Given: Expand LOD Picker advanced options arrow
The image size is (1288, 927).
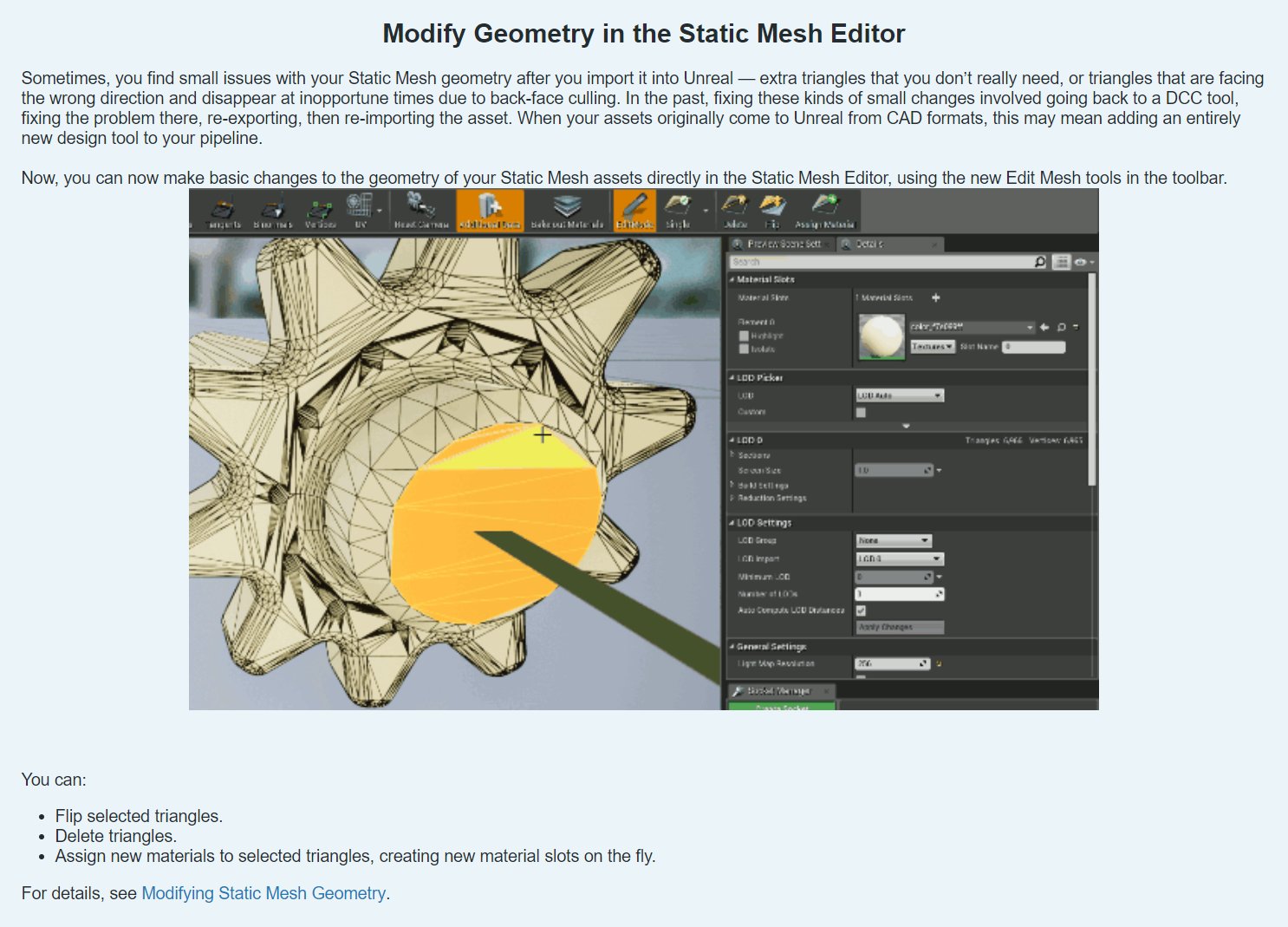Looking at the screenshot, I should [907, 426].
